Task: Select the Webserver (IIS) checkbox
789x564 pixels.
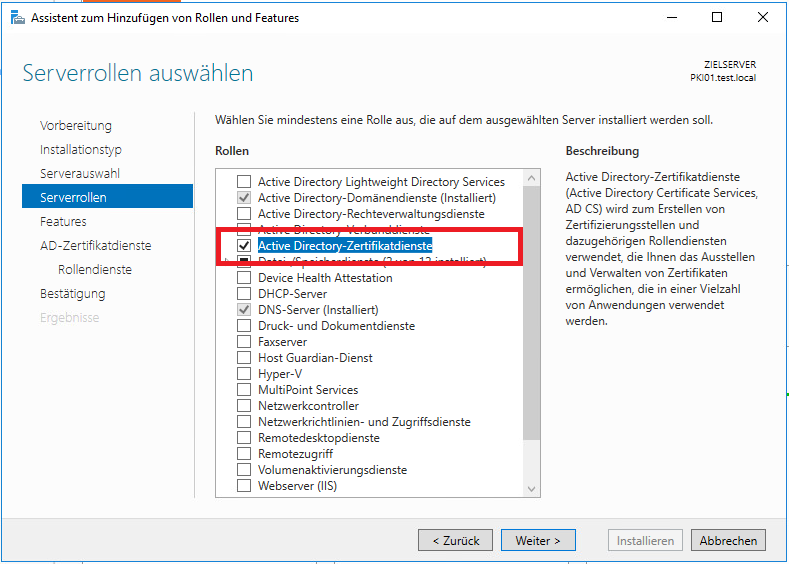Action: pos(244,486)
